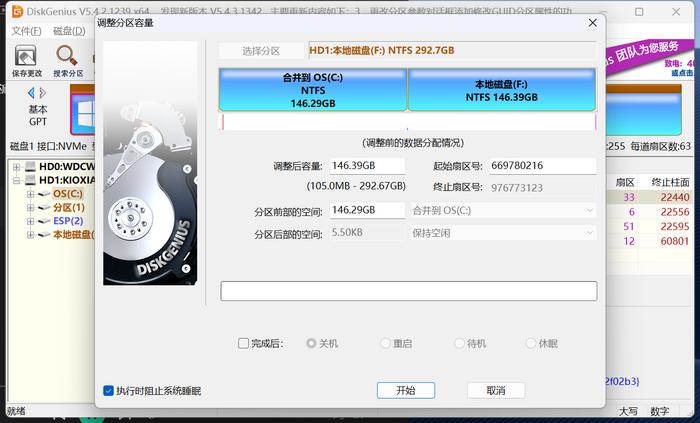Image resolution: width=700 pixels, height=423 pixels.
Task: Select OS(C:) in the disk tree
Action: click(67, 194)
